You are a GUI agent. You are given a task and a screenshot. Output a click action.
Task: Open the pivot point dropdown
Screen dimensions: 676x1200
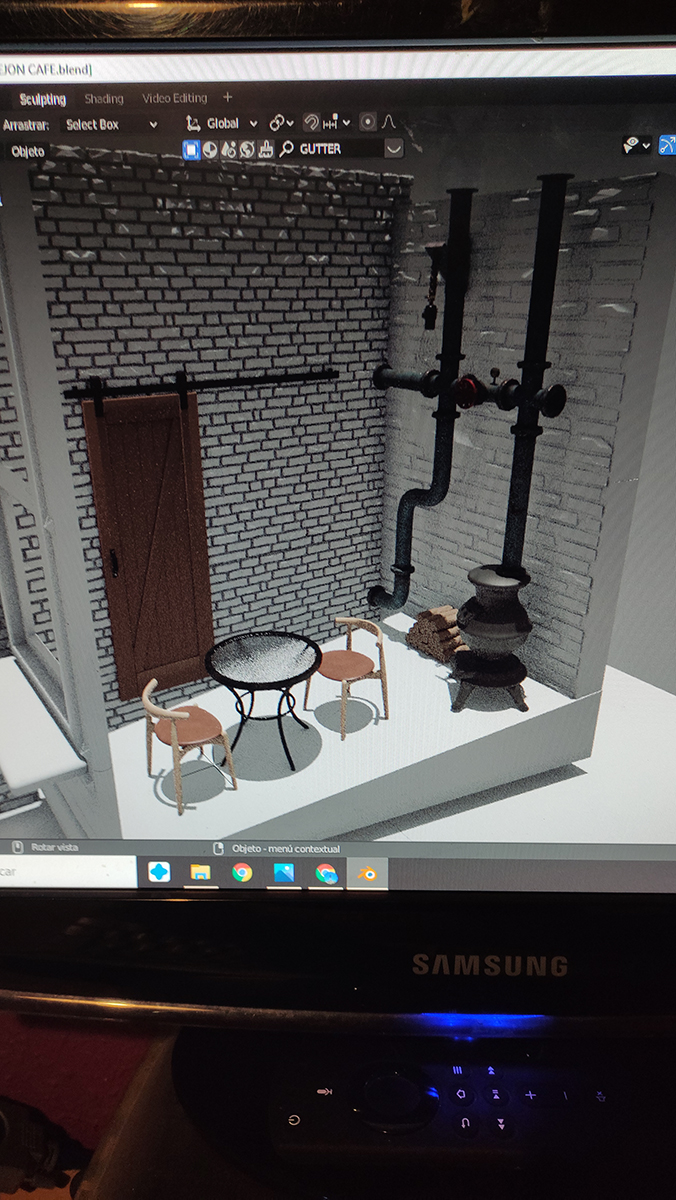[281, 122]
